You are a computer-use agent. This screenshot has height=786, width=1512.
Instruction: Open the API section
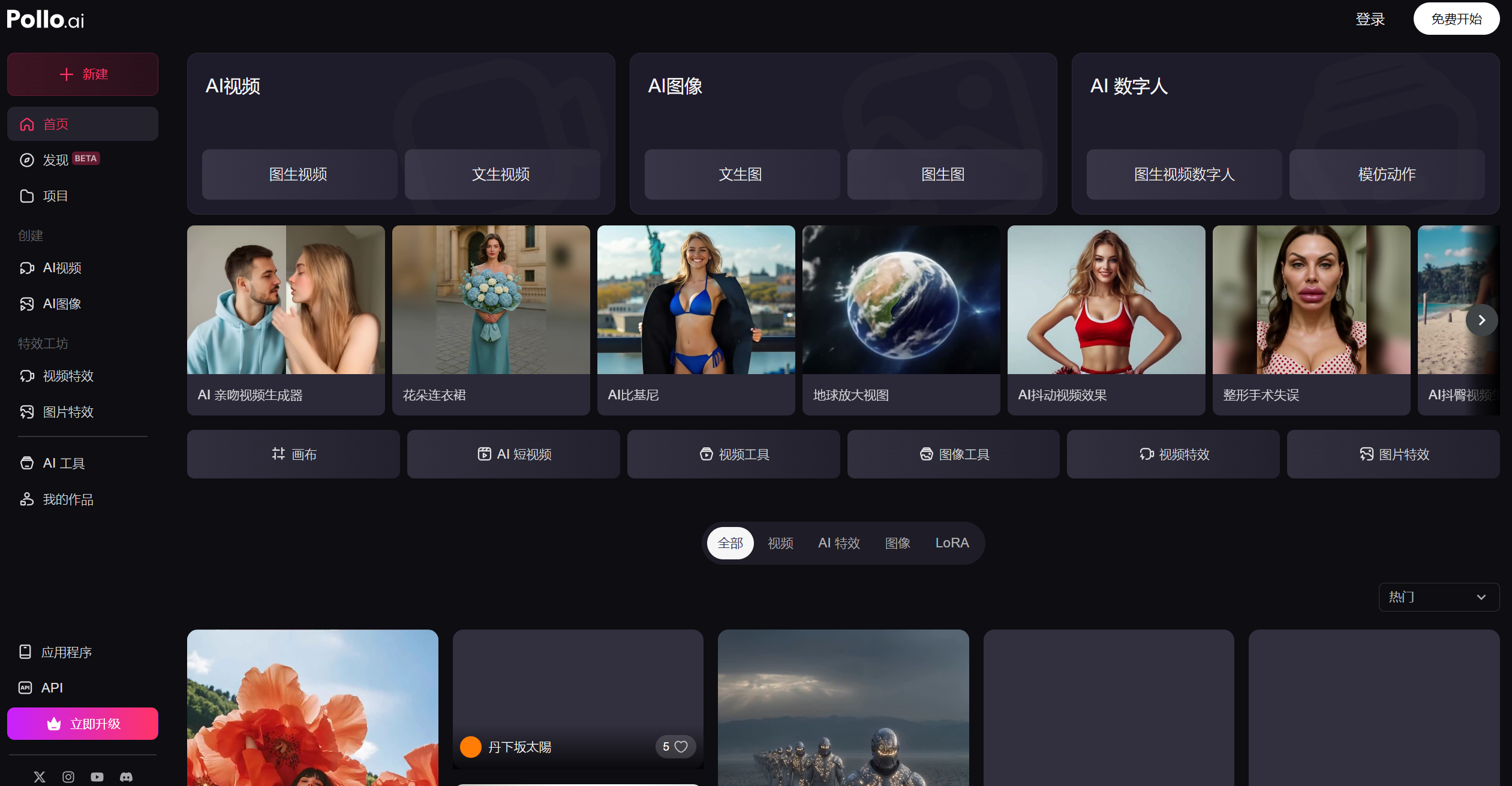point(51,688)
